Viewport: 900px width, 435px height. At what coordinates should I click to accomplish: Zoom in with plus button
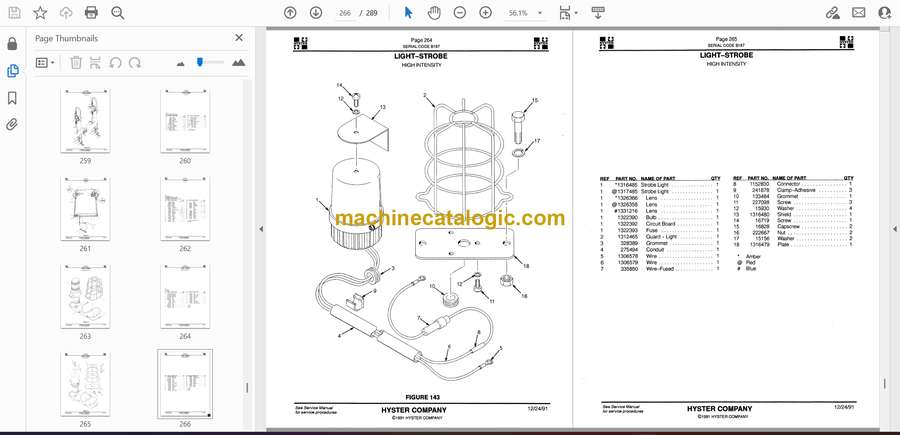pyautogui.click(x=486, y=13)
